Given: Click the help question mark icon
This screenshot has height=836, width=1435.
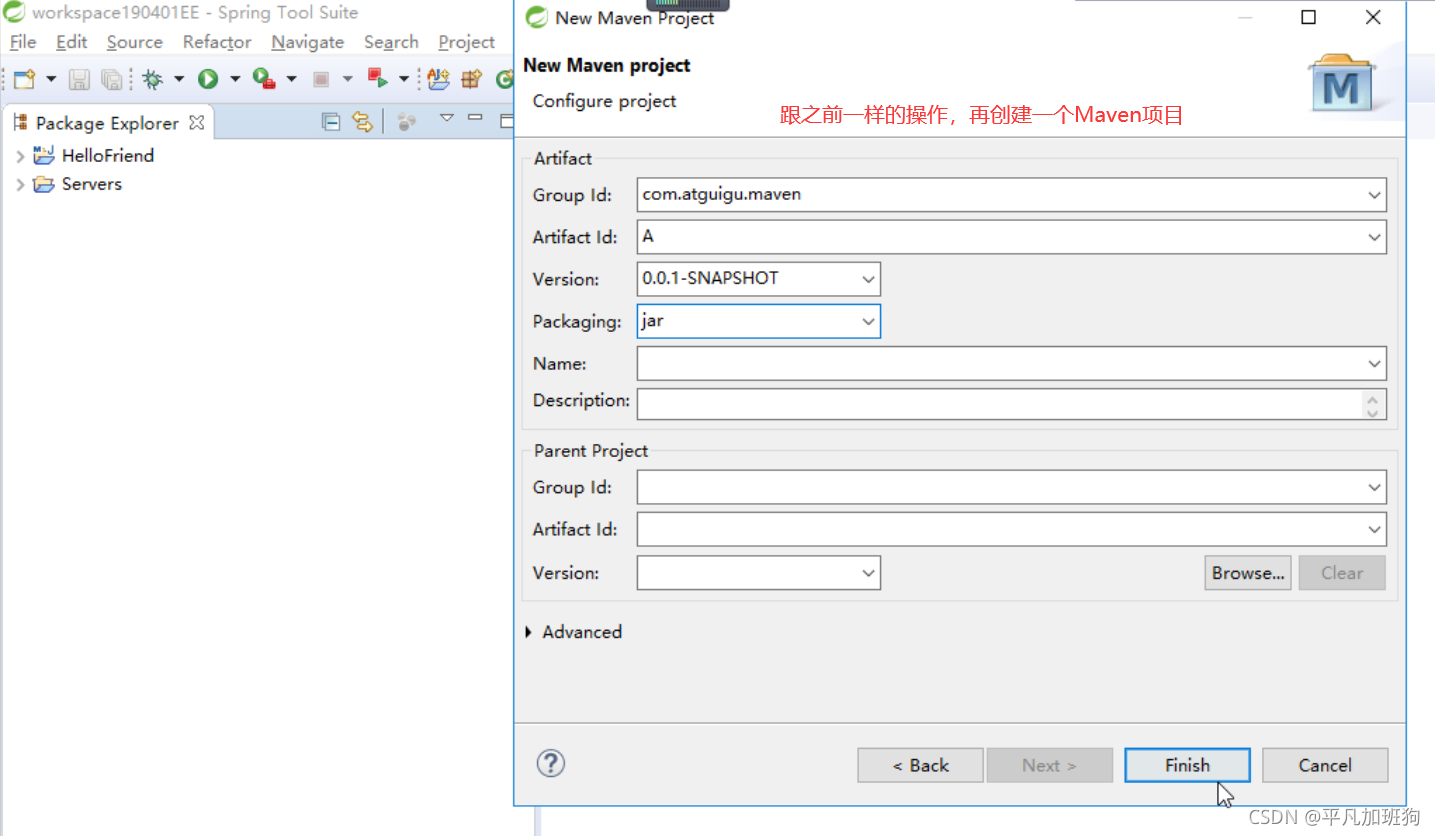Looking at the screenshot, I should (x=551, y=764).
